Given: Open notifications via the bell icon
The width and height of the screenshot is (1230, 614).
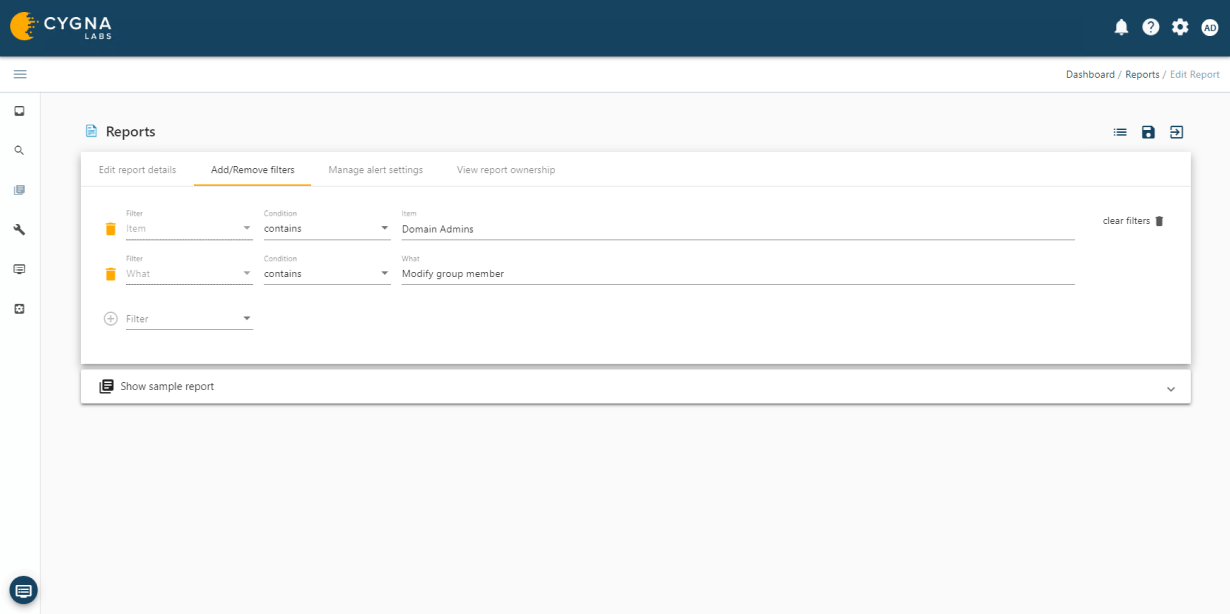Looking at the screenshot, I should tap(1121, 27).
